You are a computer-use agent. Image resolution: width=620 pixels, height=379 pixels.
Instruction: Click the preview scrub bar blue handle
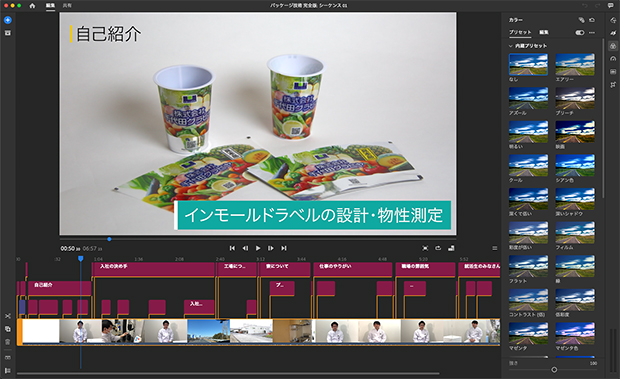(109, 239)
